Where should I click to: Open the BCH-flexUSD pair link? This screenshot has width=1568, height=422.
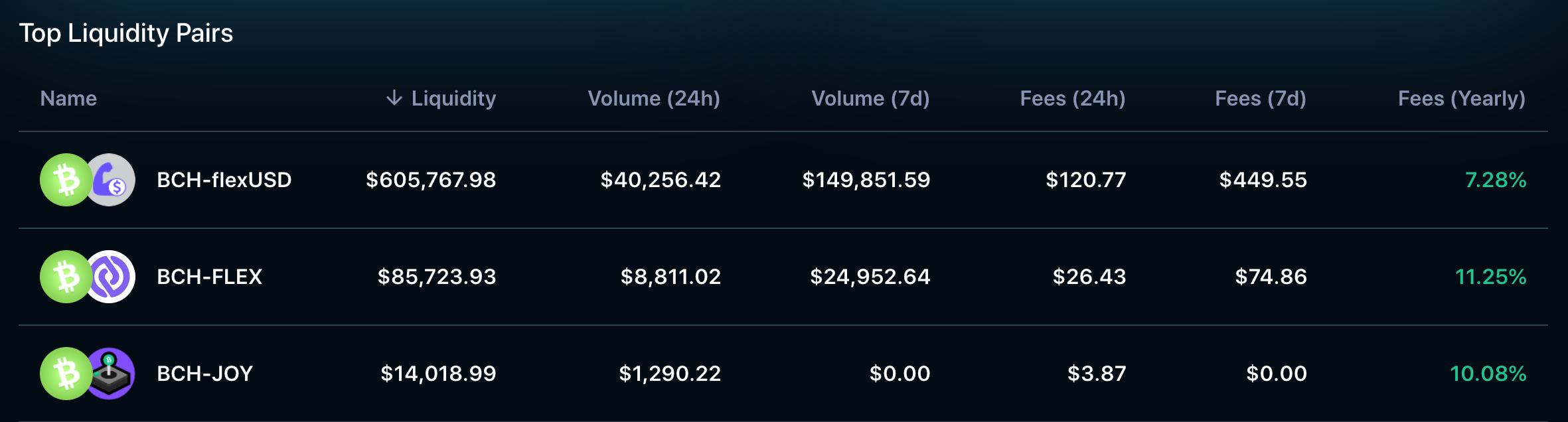coord(224,180)
